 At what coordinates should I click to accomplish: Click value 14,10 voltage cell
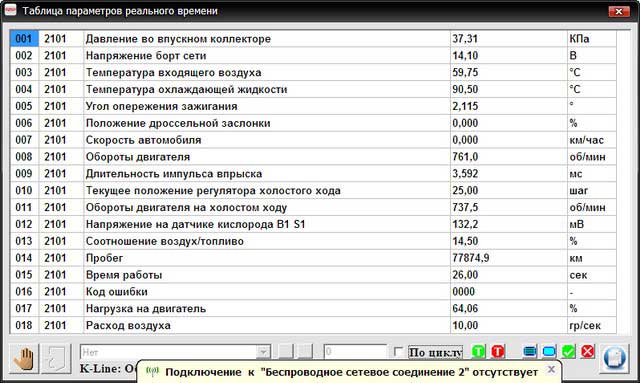point(509,56)
